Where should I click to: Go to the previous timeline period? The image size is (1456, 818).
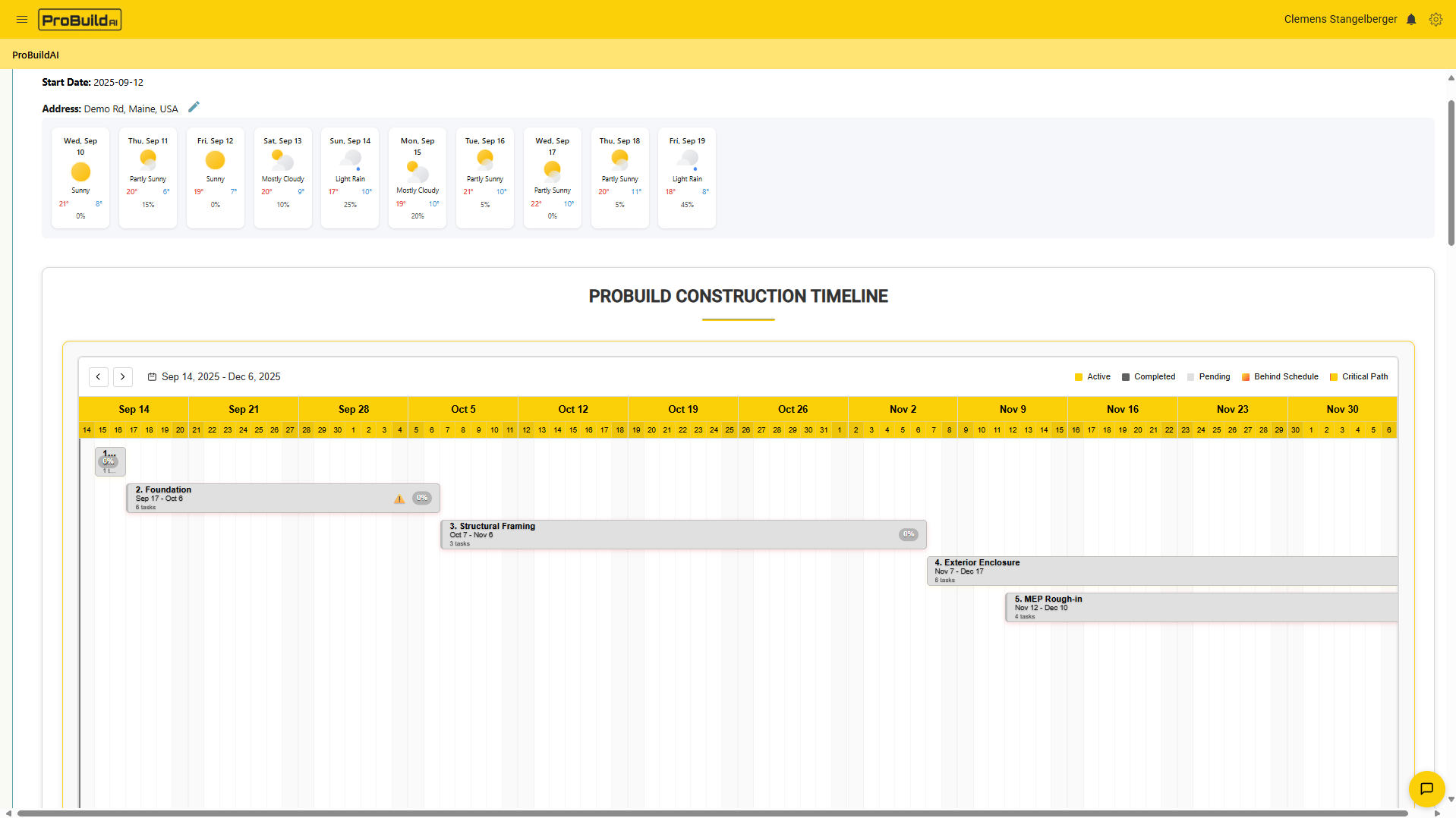tap(98, 377)
